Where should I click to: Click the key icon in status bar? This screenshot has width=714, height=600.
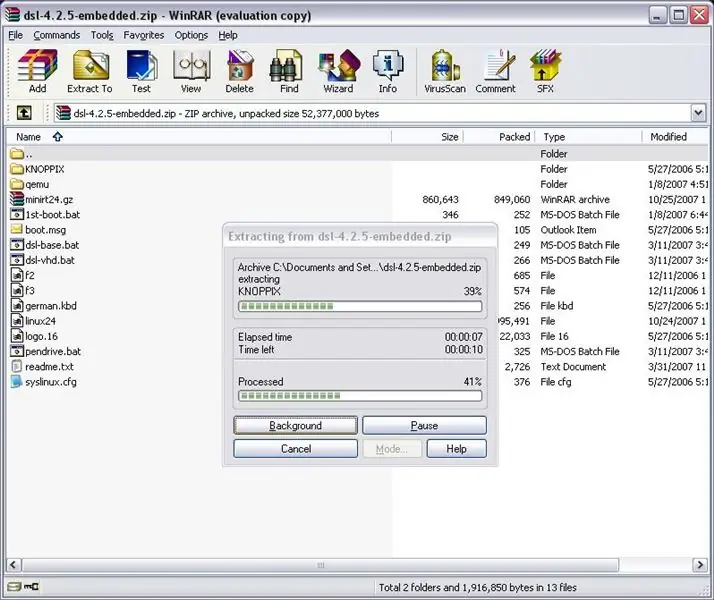point(31,586)
